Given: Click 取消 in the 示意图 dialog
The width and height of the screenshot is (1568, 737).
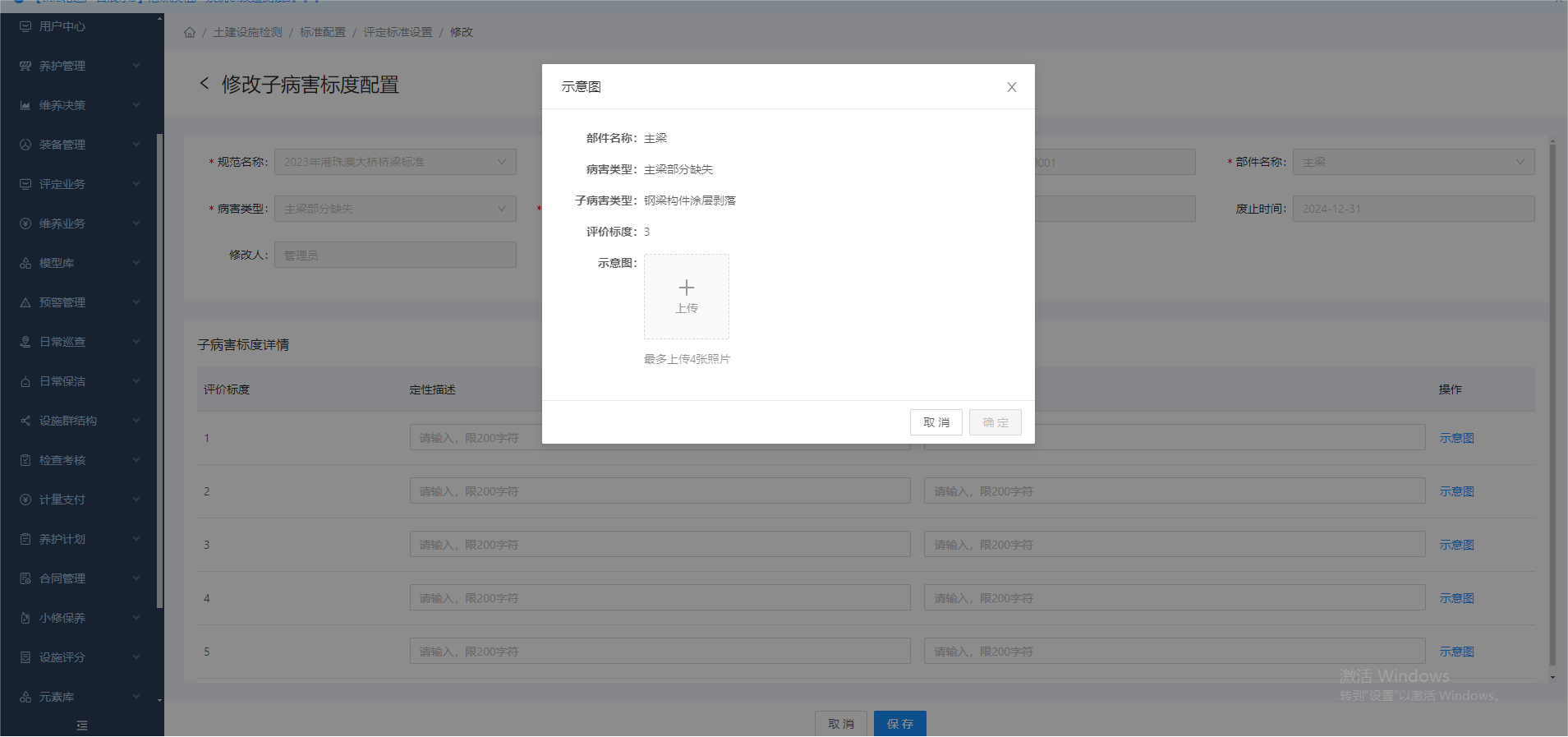Looking at the screenshot, I should (936, 422).
